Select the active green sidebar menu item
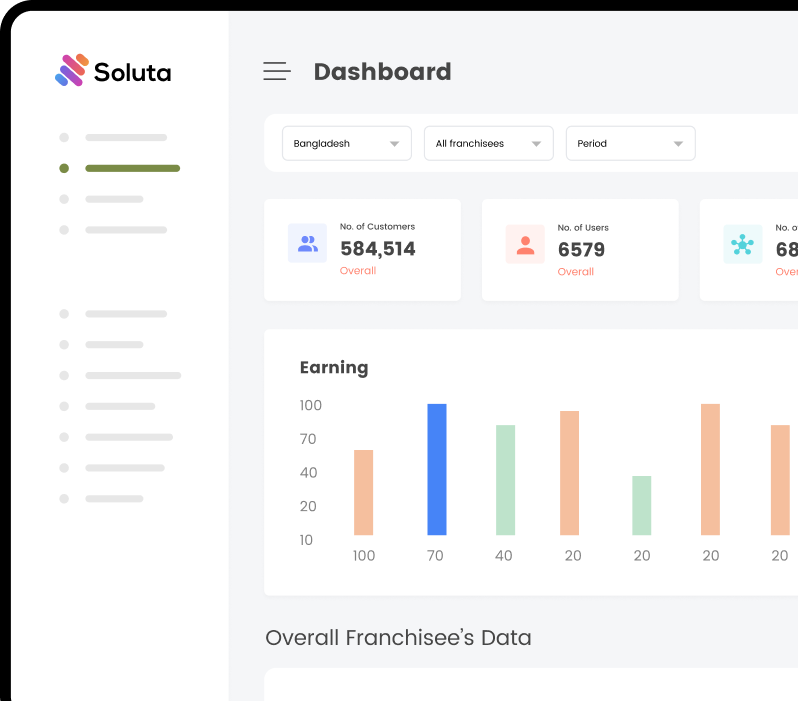Screen dimensions: 798x701 coord(120,169)
